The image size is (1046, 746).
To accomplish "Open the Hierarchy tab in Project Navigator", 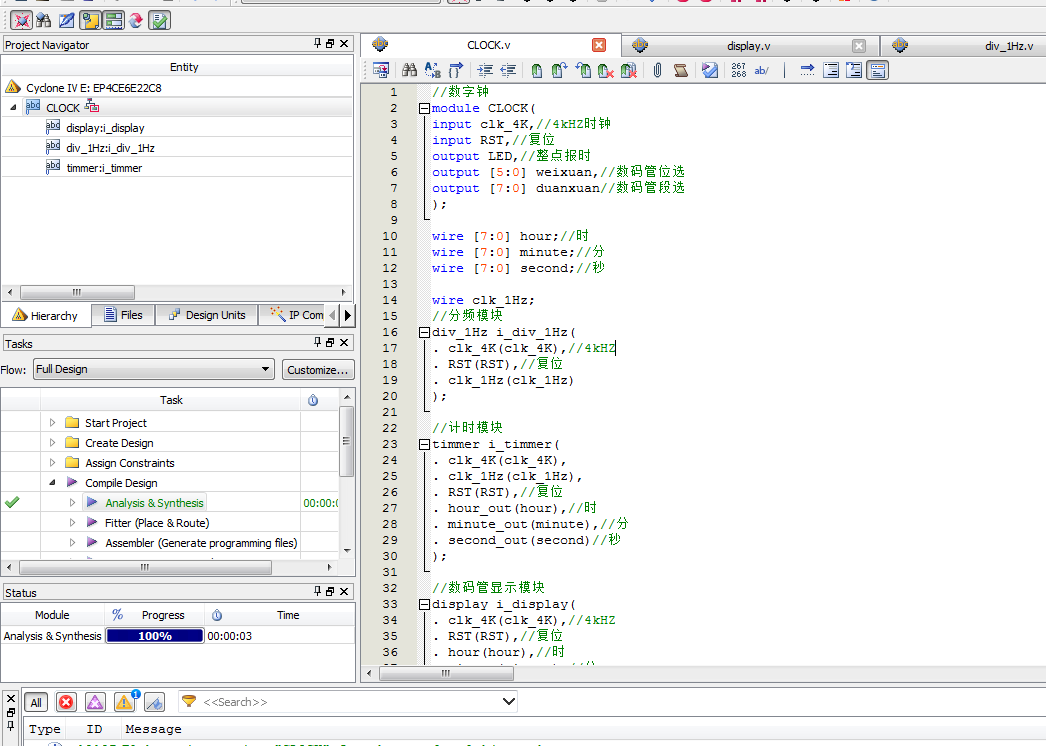I will pyautogui.click(x=45, y=315).
